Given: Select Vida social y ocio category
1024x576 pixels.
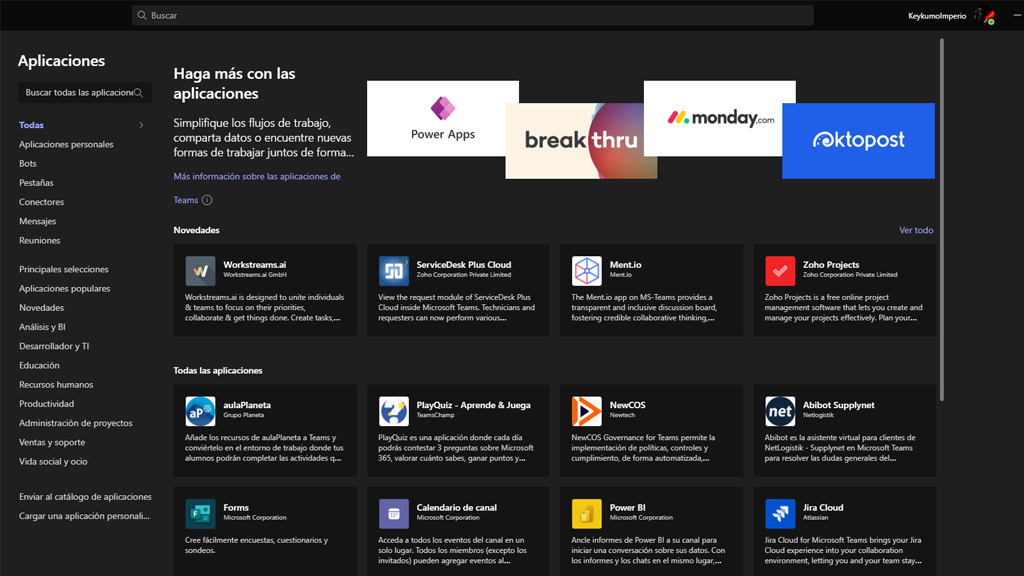Looking at the screenshot, I should pyautogui.click(x=53, y=462).
